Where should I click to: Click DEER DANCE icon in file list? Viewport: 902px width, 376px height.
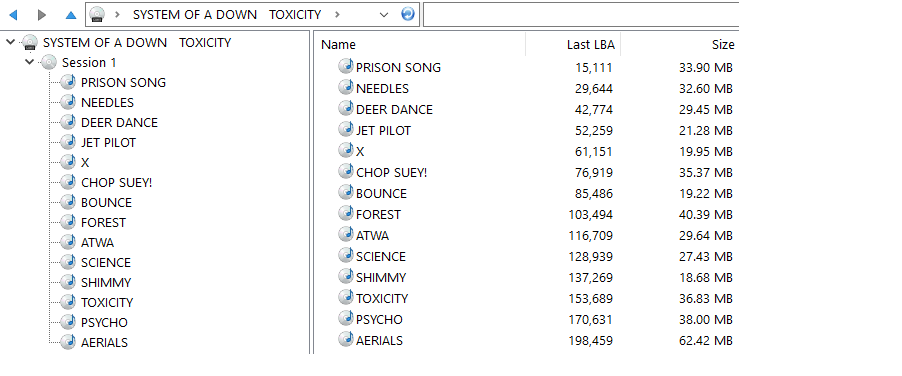[x=346, y=108]
